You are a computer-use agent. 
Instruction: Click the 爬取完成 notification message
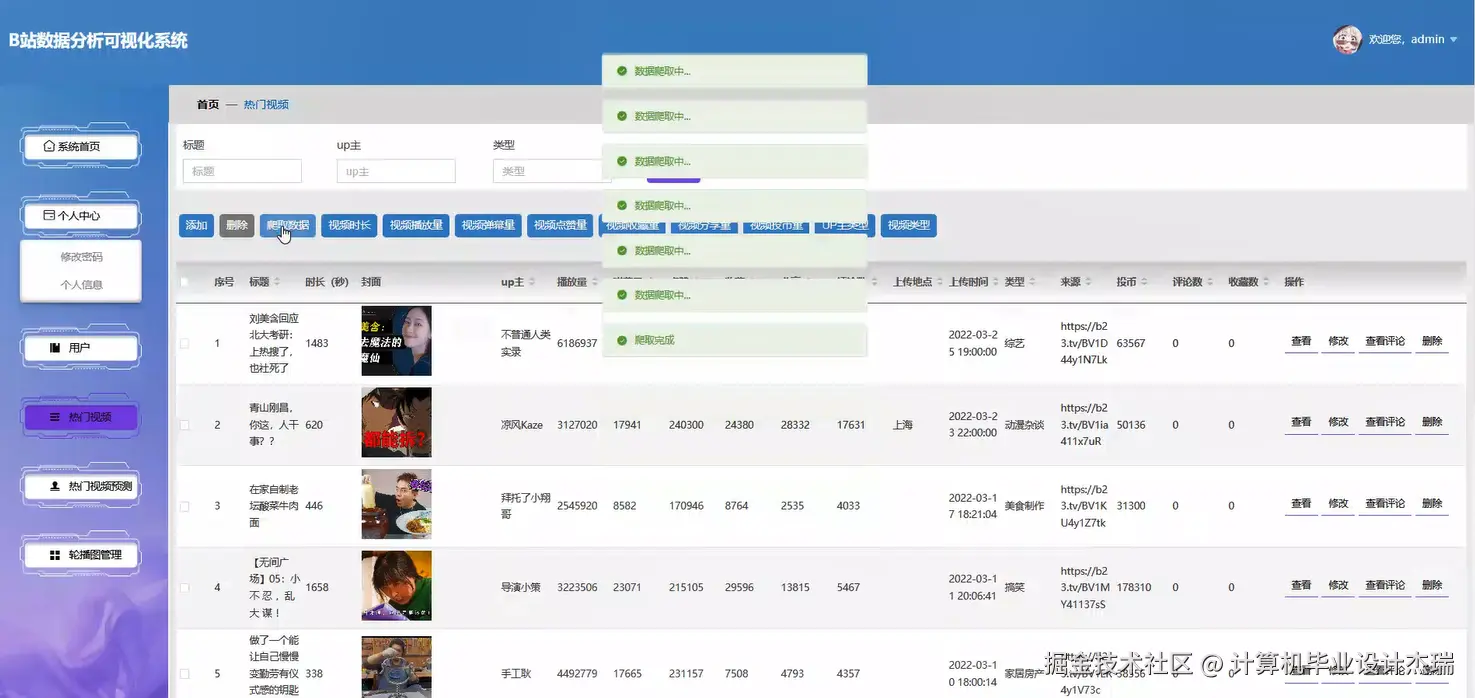734,340
